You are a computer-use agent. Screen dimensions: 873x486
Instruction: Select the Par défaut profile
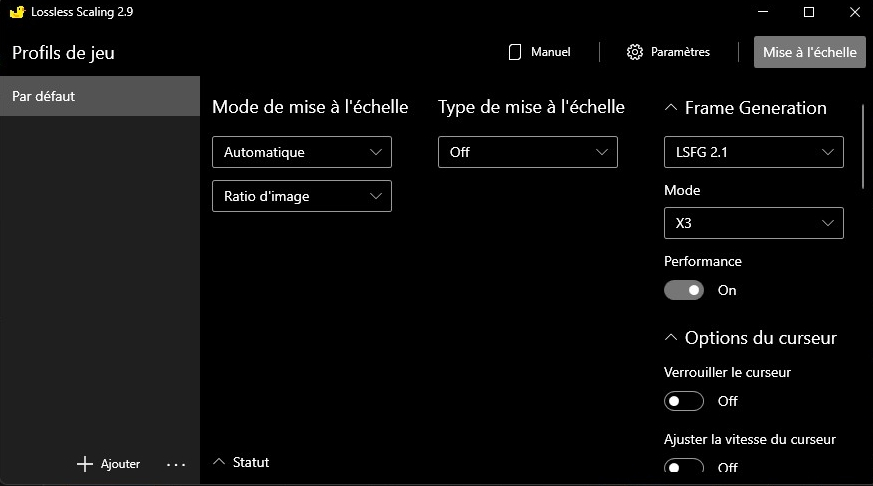coord(100,97)
